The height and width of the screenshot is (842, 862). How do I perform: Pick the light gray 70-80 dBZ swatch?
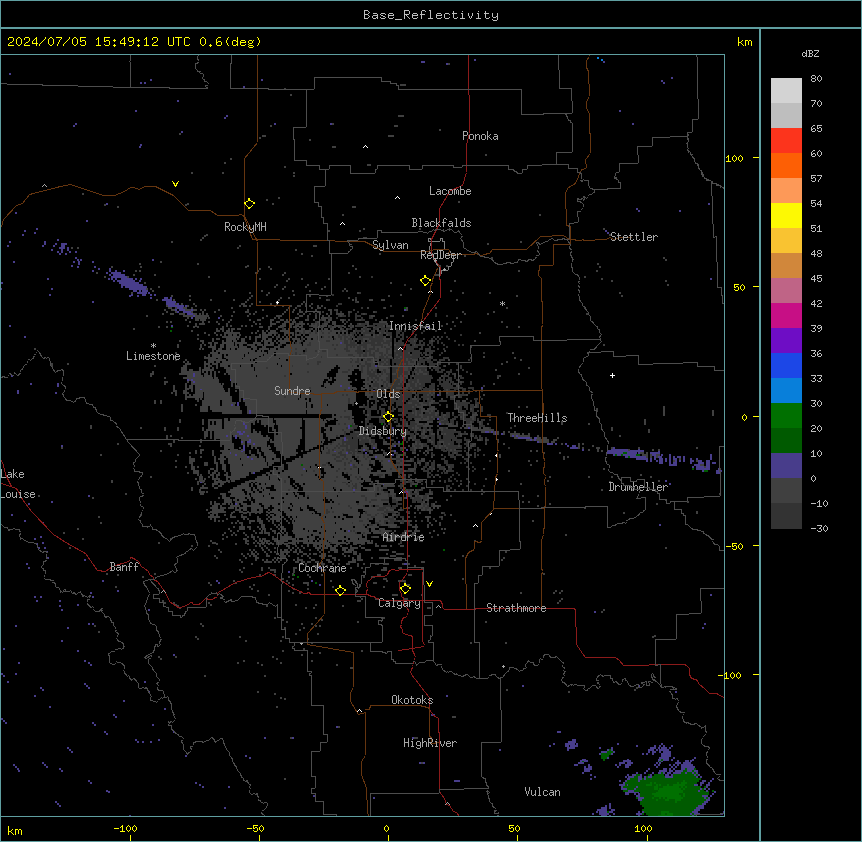(786, 91)
